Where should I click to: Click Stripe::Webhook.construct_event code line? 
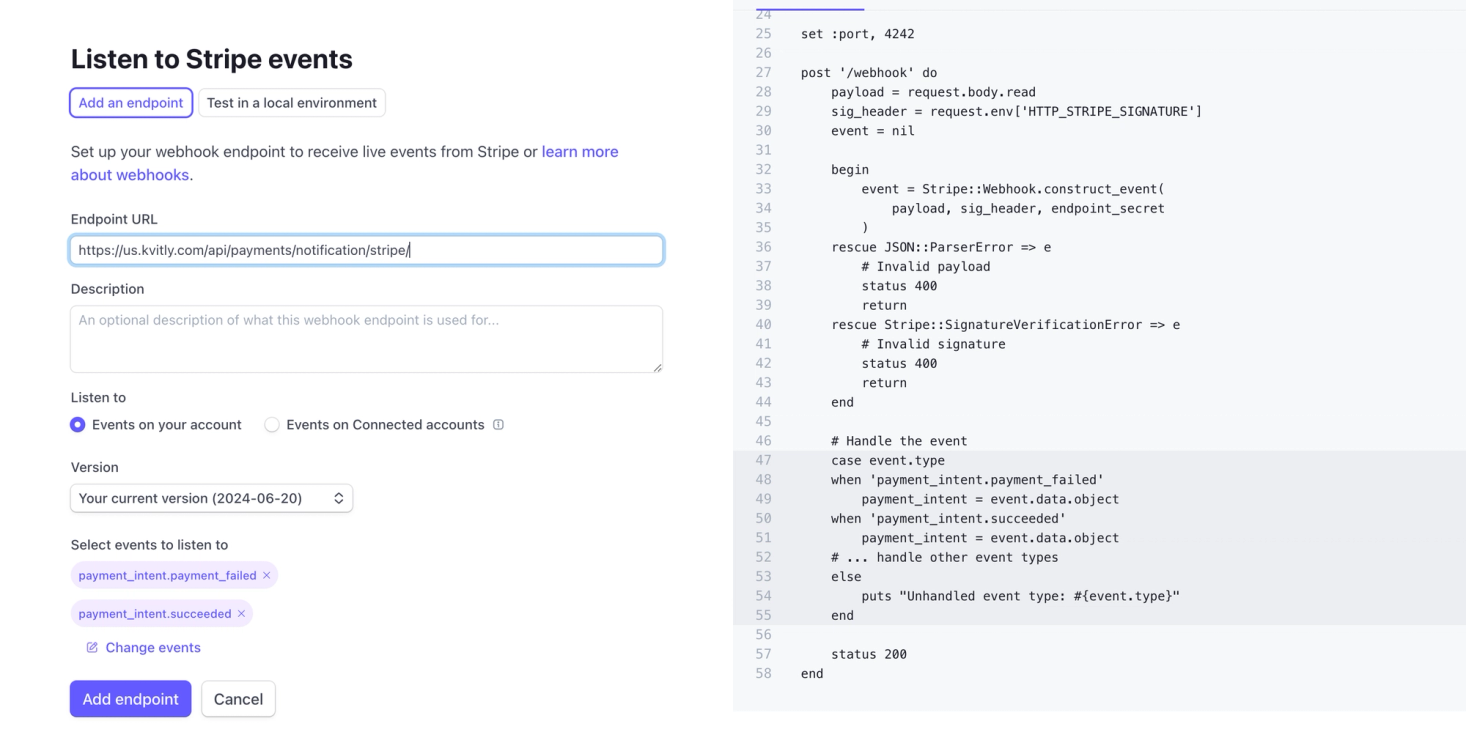pos(1013,189)
